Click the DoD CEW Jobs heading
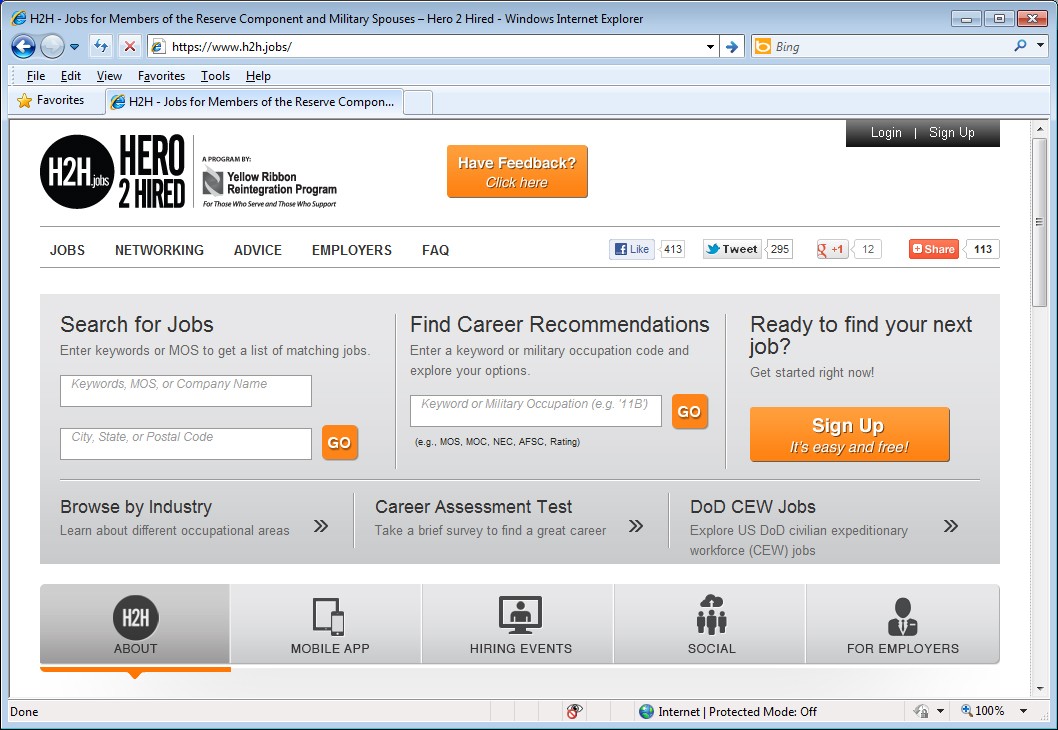The image size is (1058, 730). (752, 507)
